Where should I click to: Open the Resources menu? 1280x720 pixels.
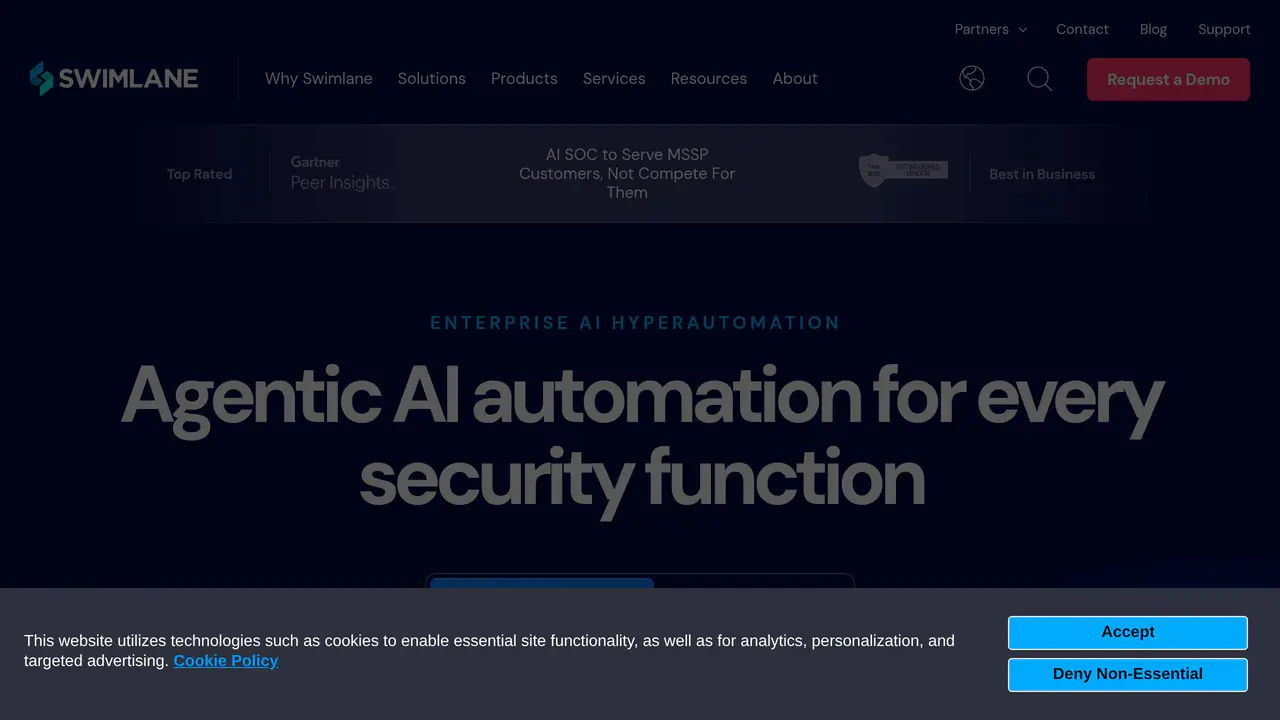pyautogui.click(x=709, y=78)
